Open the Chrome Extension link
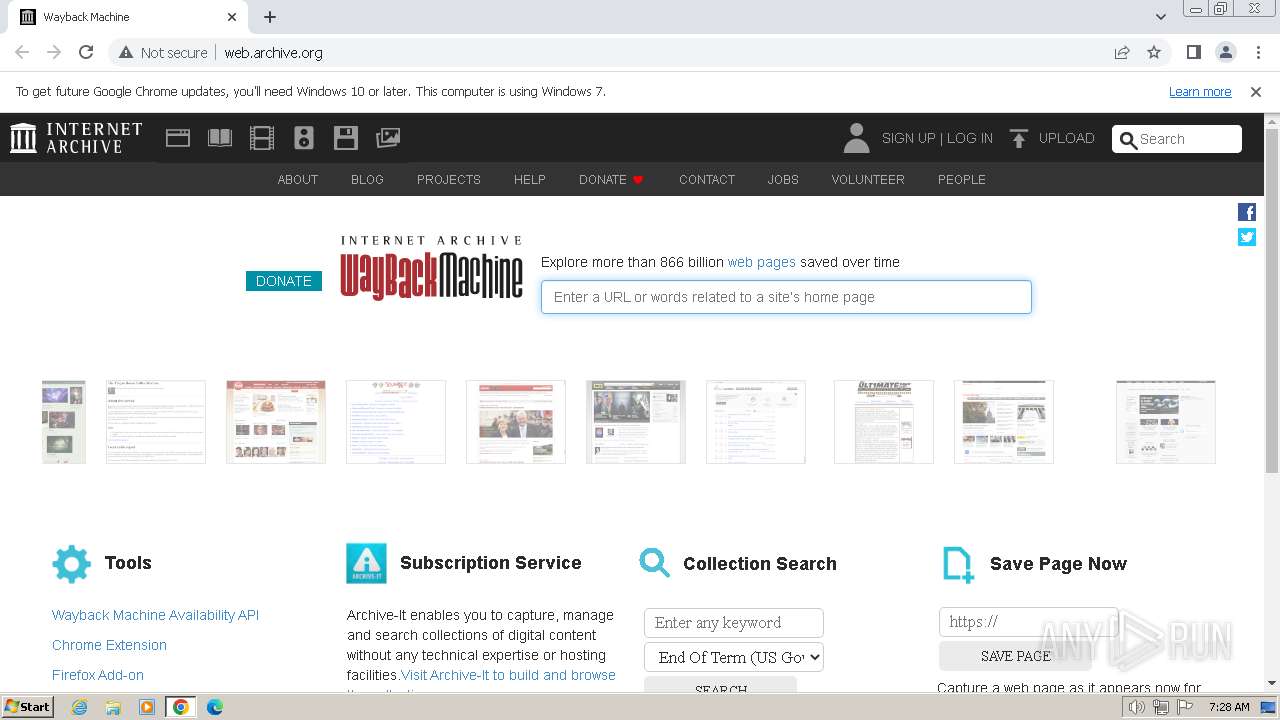The image size is (1280, 720). click(x=109, y=645)
